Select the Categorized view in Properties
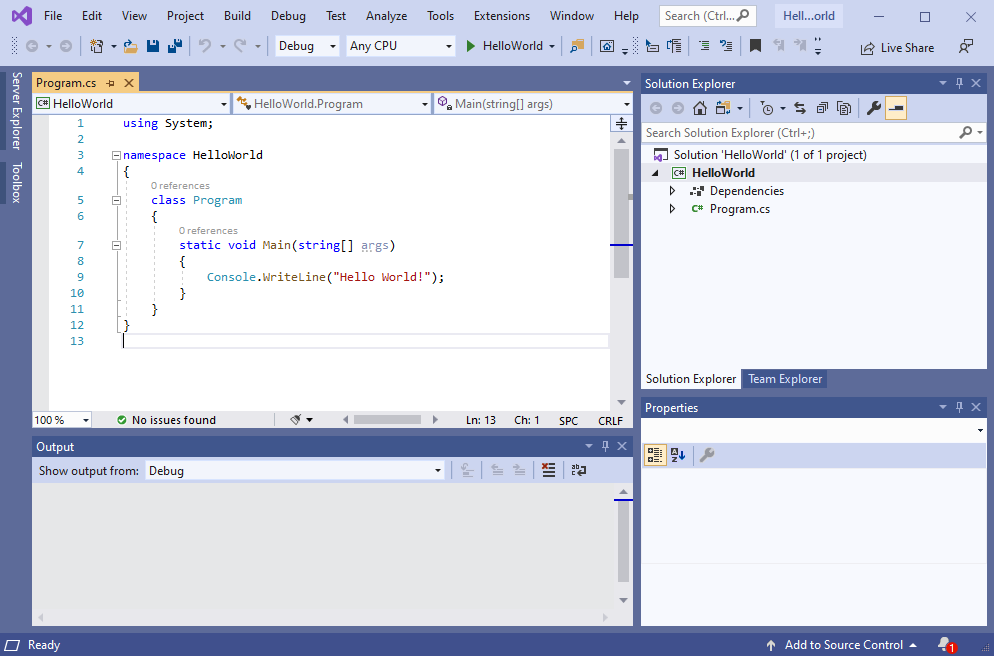The image size is (994, 656). [655, 454]
